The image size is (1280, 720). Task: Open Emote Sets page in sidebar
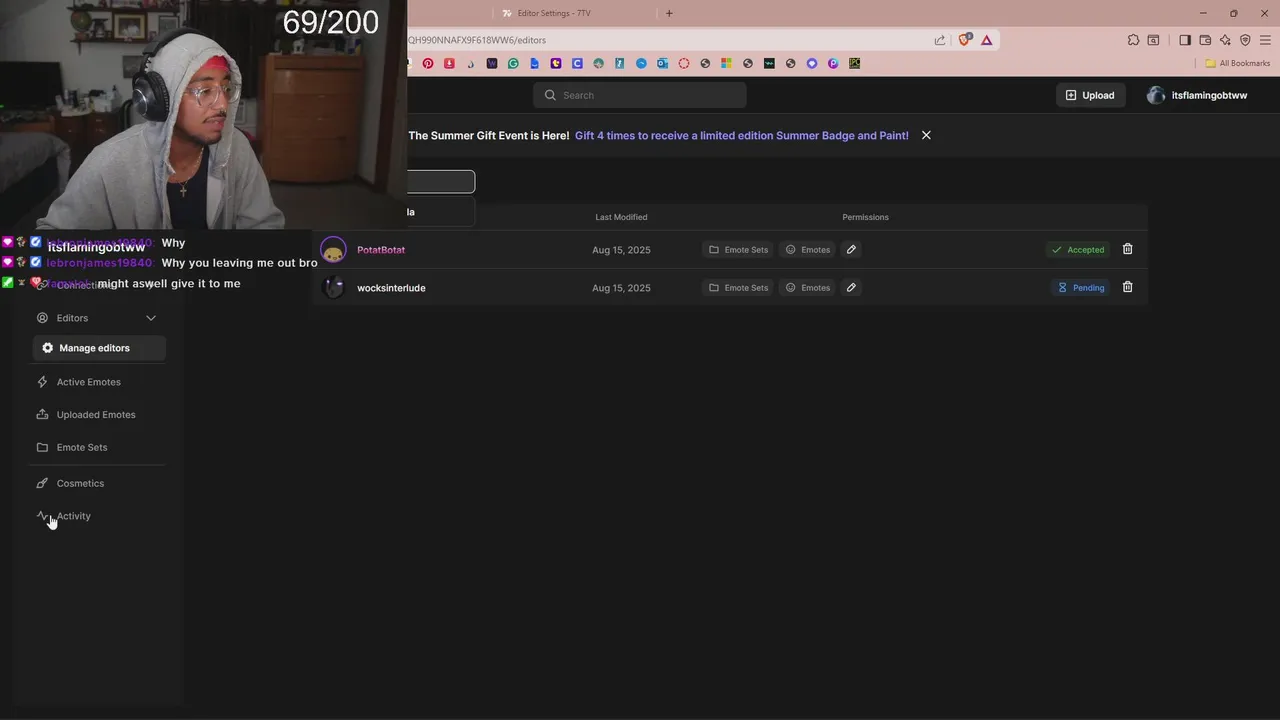(82, 447)
